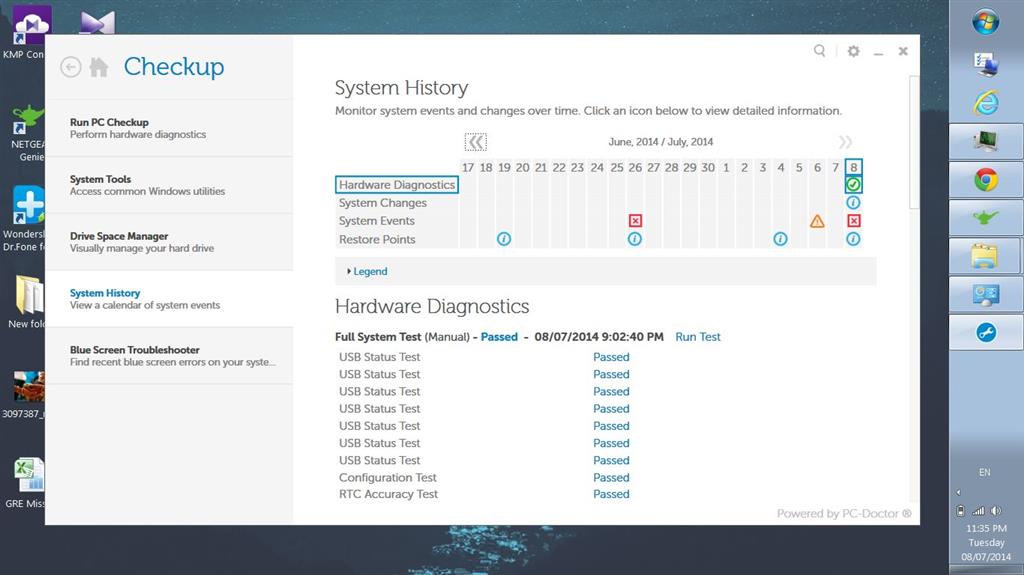The image size is (1024, 575).
Task: Open Wondershare Dr.Fone desktop shortcut
Action: pyautogui.click(x=25, y=218)
